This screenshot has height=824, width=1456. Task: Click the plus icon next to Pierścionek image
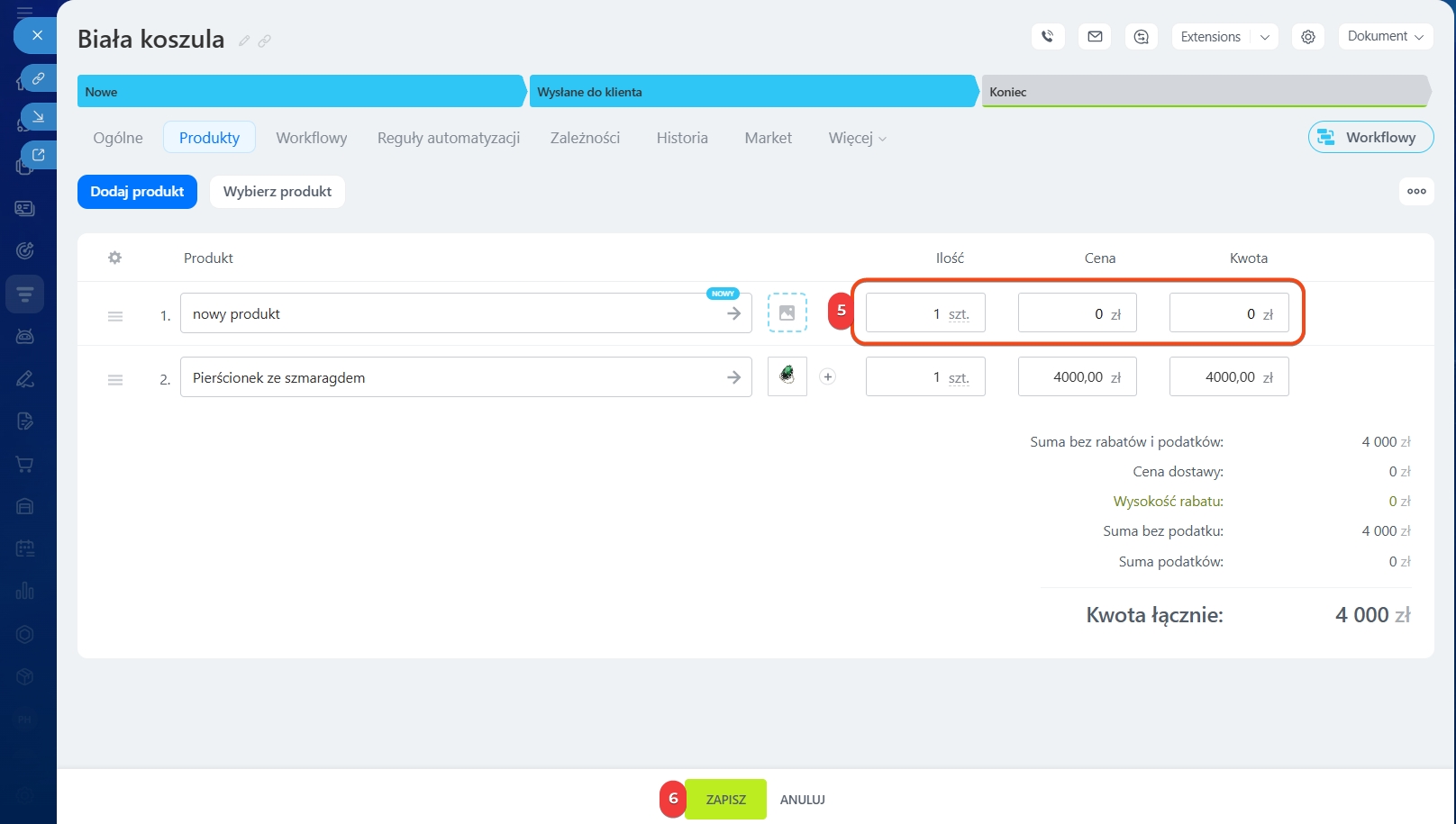(827, 377)
